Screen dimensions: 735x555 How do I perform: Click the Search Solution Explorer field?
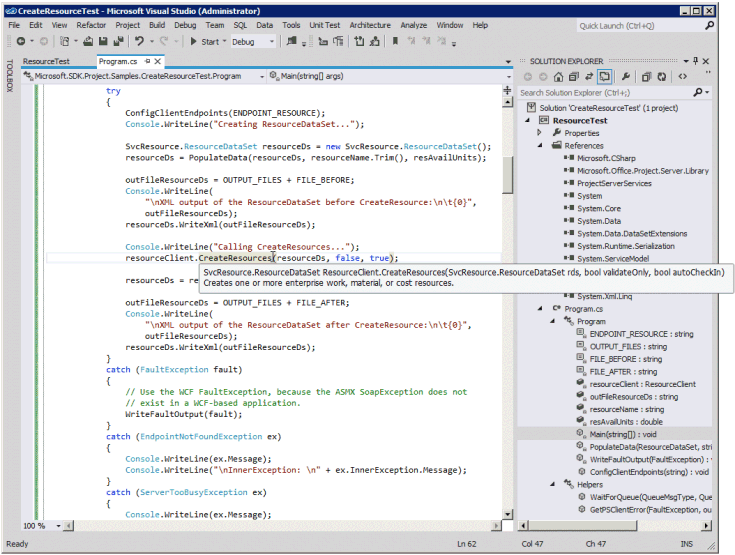pyautogui.click(x=605, y=93)
